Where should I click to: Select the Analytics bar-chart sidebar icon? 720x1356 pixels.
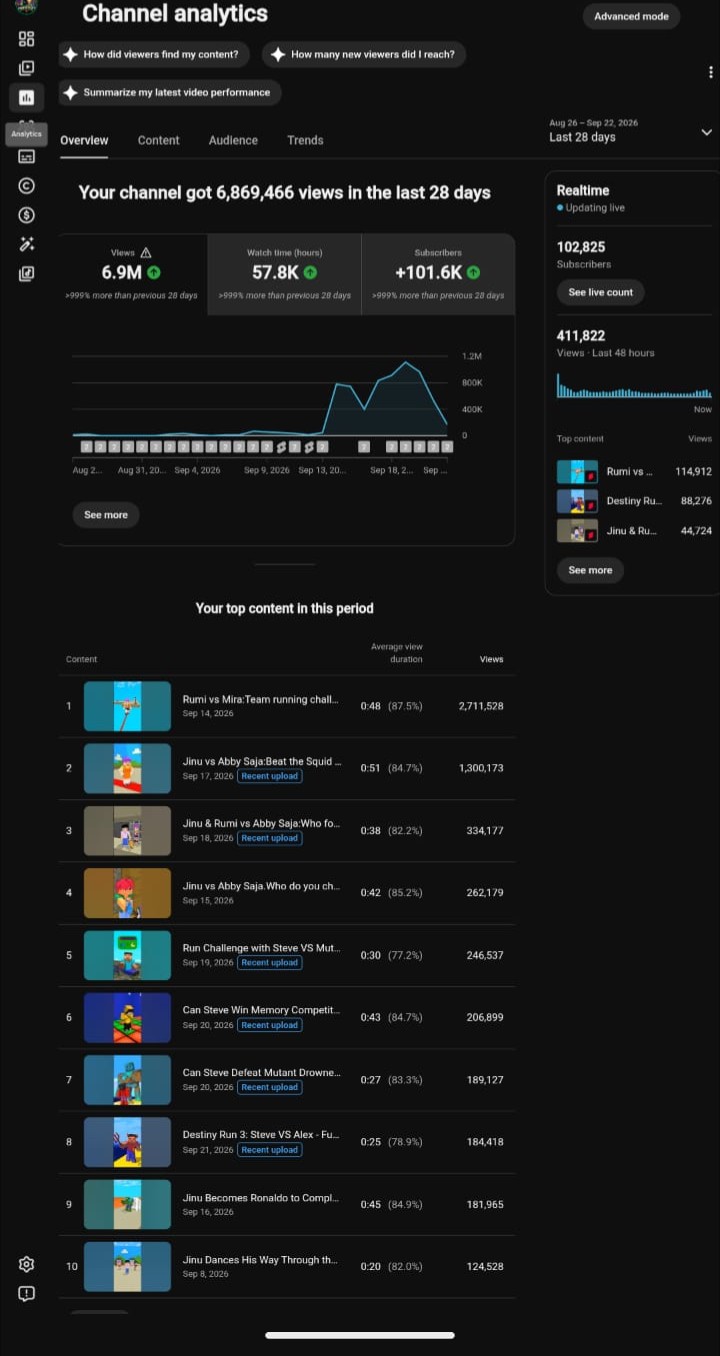(26, 97)
